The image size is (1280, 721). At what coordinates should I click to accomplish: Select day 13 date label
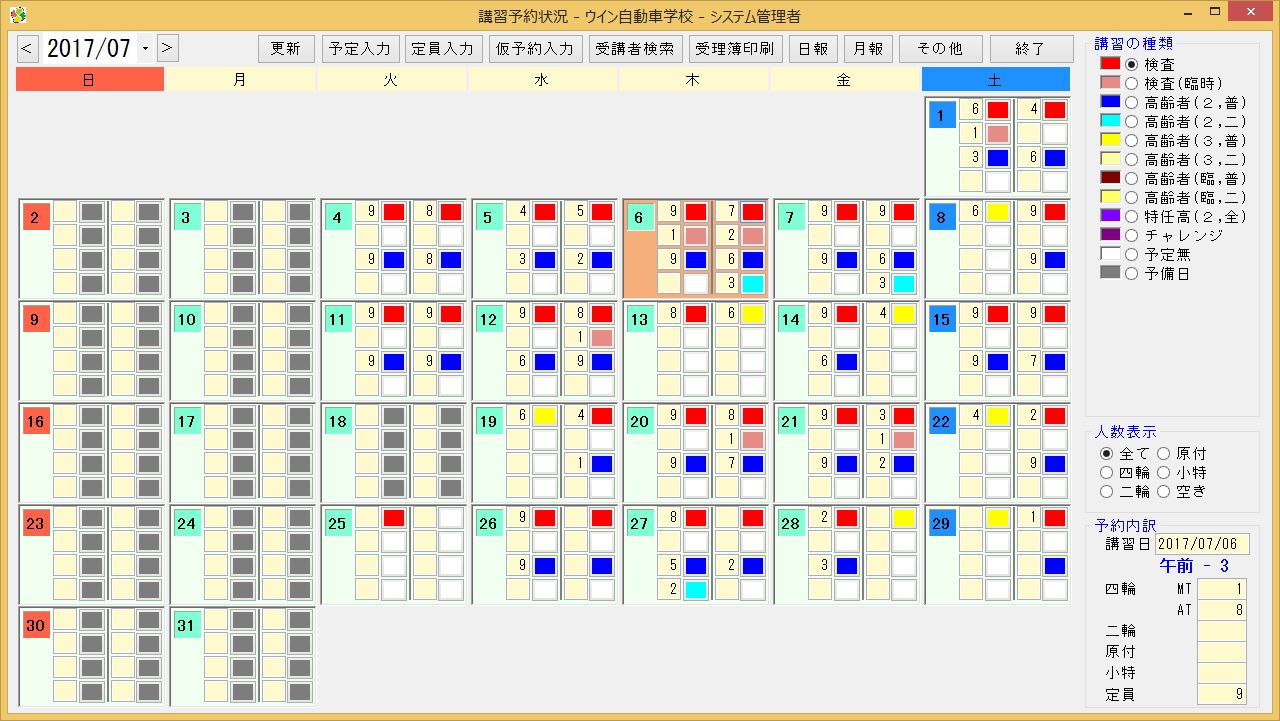point(639,320)
